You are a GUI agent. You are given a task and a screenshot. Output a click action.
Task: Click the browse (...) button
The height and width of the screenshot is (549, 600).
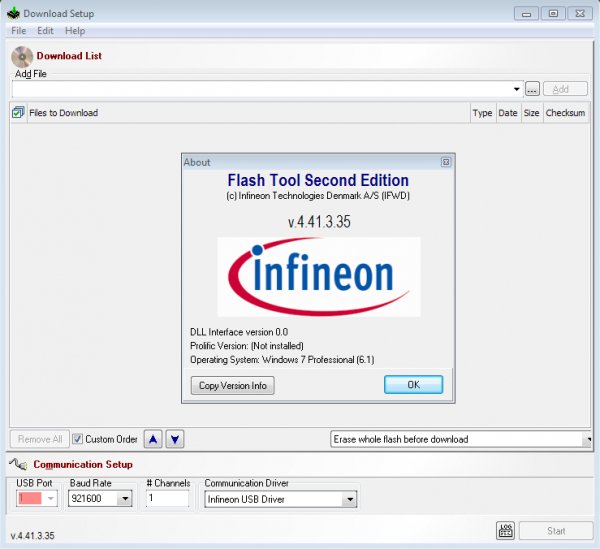pos(532,89)
